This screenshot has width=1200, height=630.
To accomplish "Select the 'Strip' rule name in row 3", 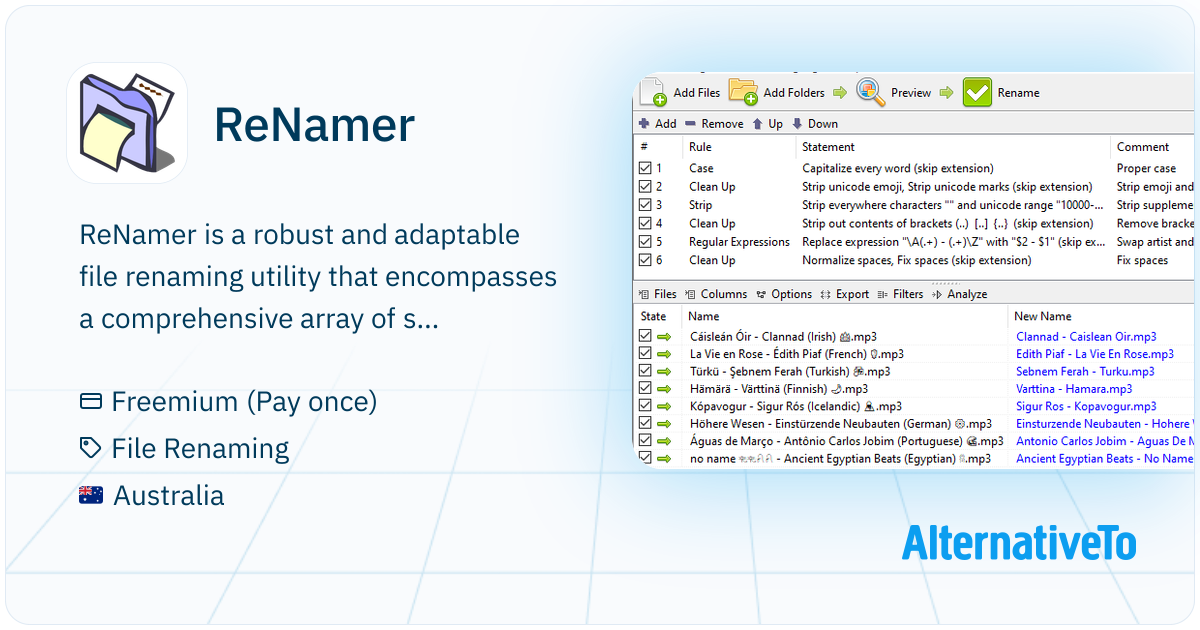I will click(x=701, y=205).
